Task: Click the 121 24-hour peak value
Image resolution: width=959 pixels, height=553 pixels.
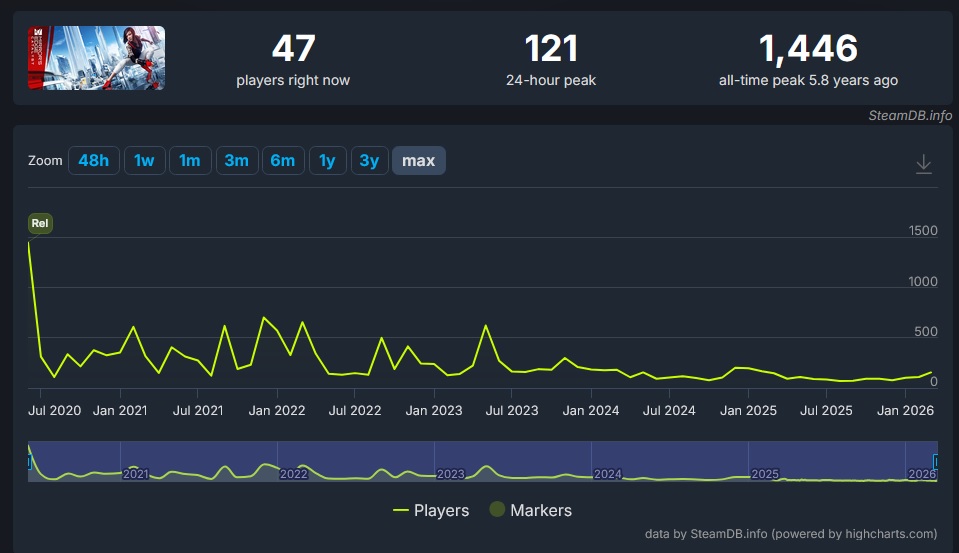Action: click(x=551, y=48)
